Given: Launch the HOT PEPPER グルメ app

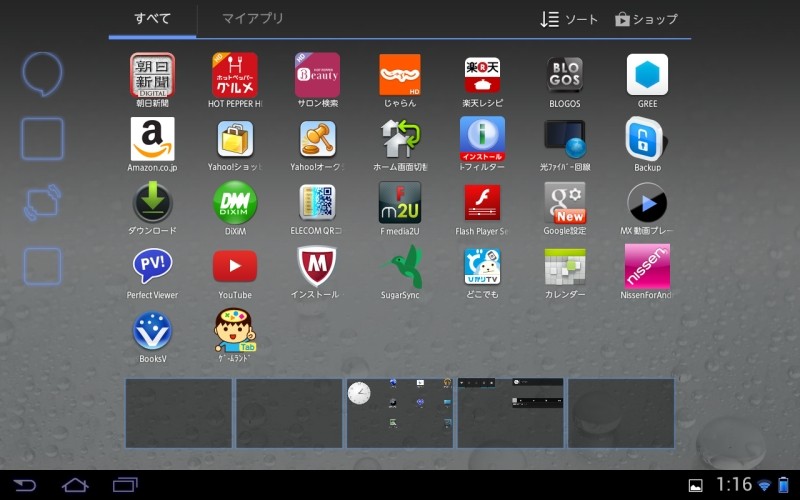Looking at the screenshot, I should pos(235,75).
